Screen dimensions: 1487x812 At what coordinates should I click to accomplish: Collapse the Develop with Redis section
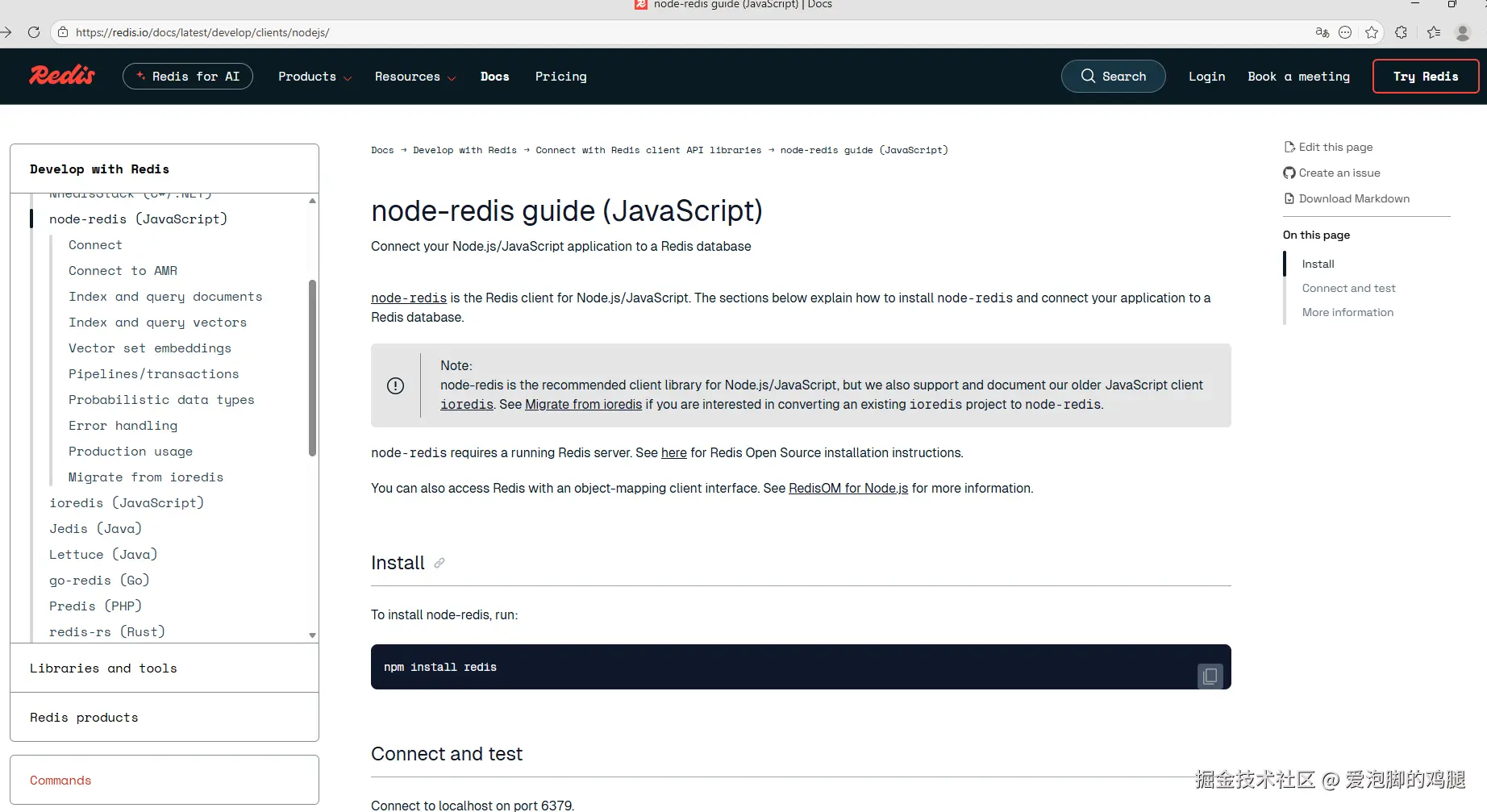[x=165, y=169]
